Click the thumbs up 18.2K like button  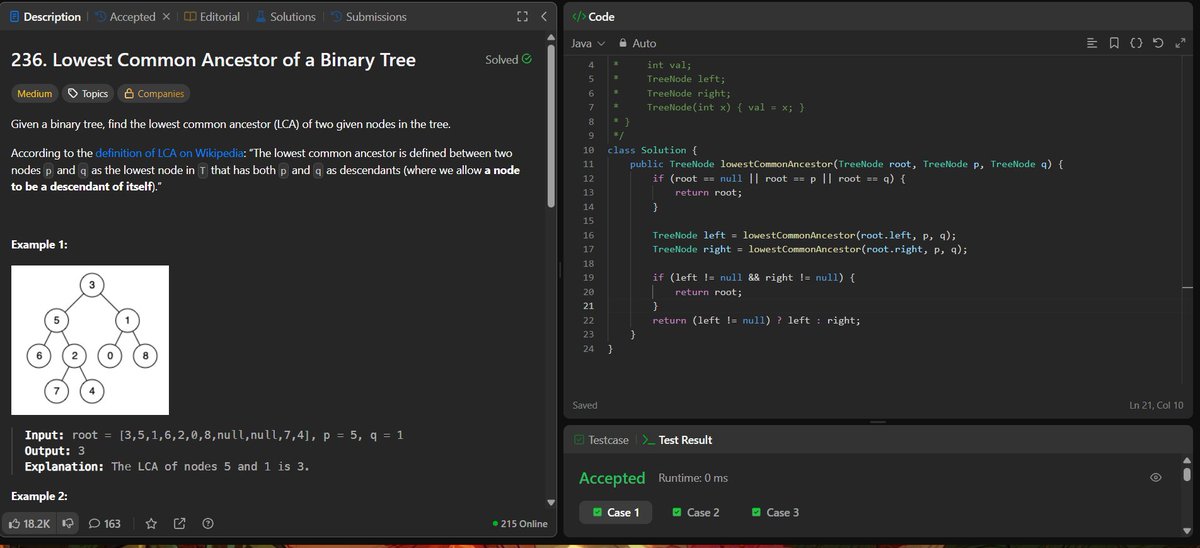(29, 523)
